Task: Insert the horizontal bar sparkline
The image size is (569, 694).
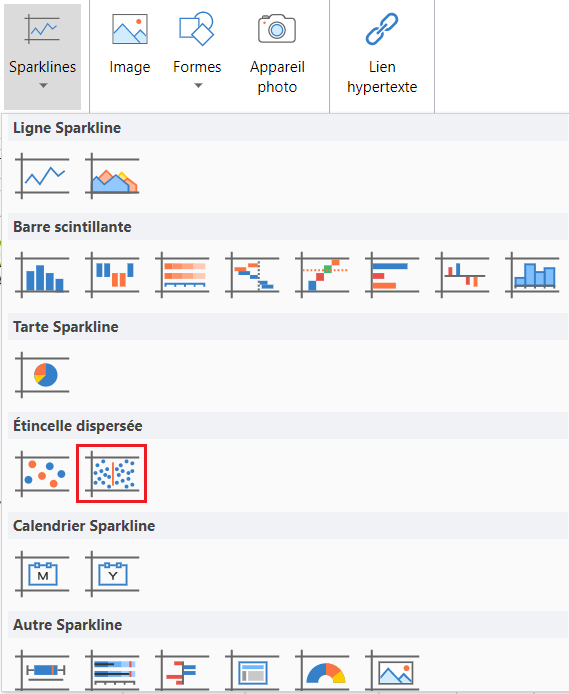Action: (392, 275)
